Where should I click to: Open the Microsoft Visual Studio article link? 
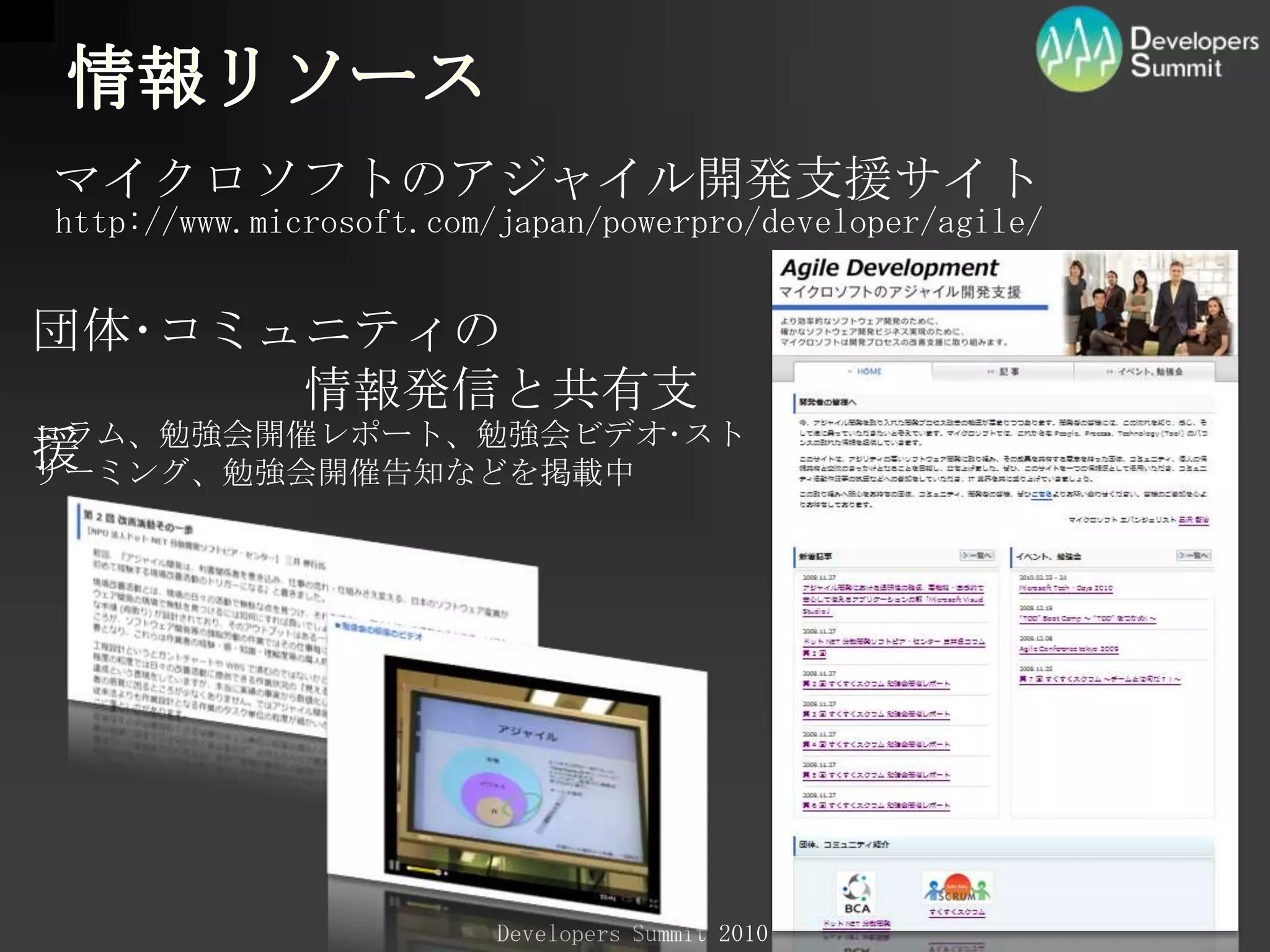(893, 599)
